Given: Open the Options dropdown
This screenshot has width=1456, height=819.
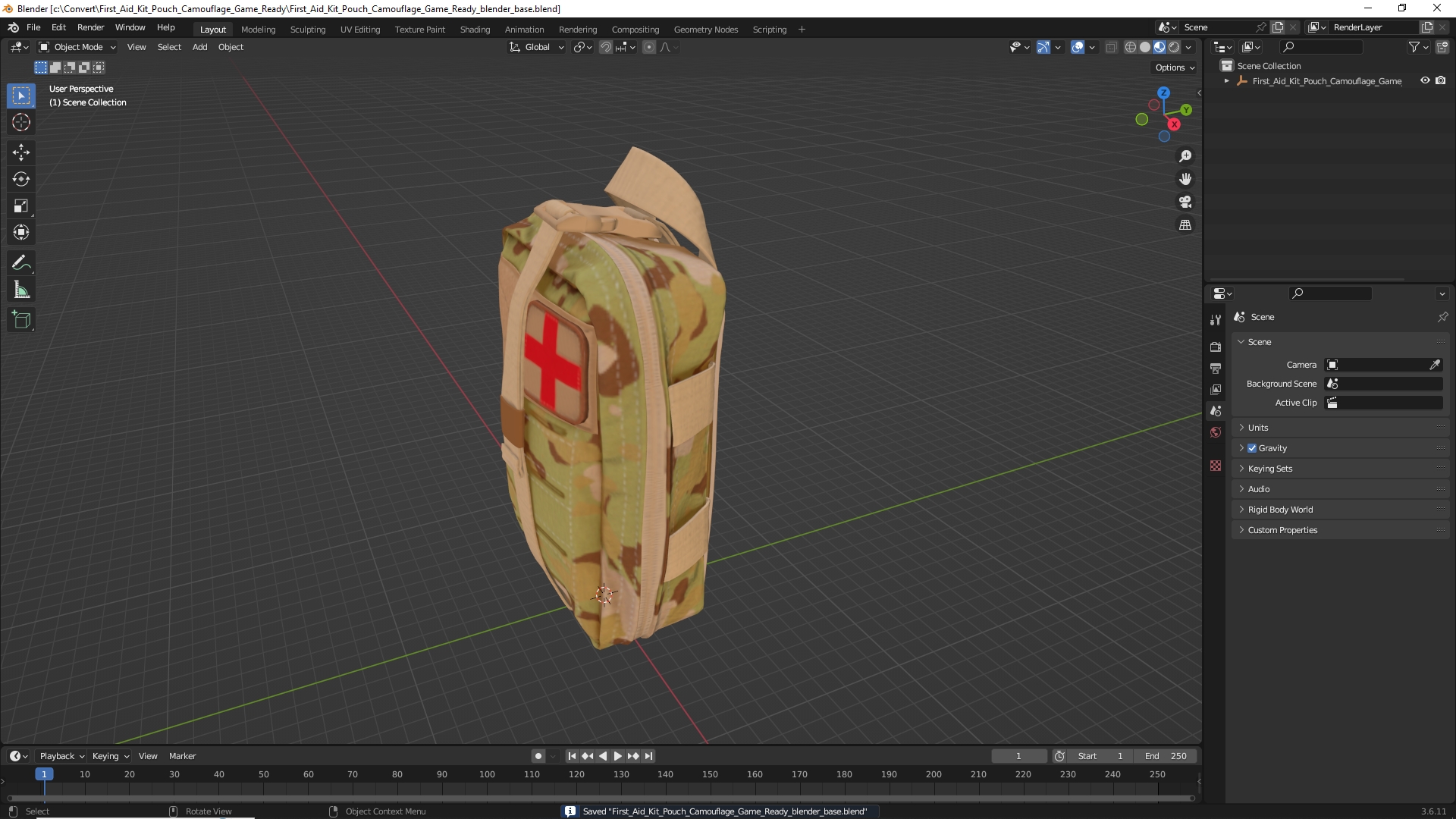Looking at the screenshot, I should [1174, 67].
